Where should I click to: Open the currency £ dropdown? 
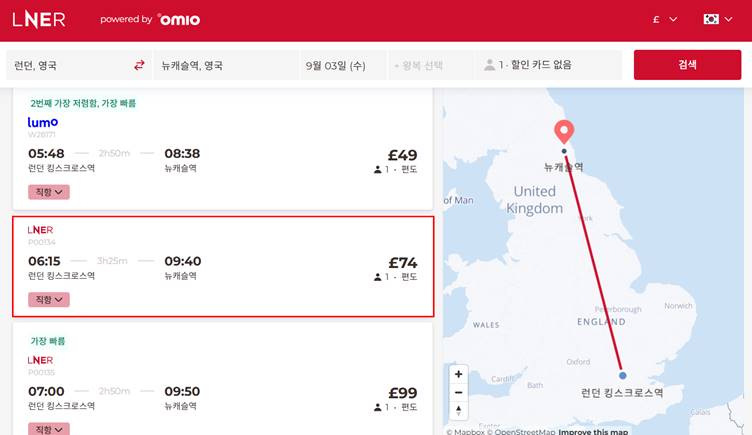click(x=665, y=20)
